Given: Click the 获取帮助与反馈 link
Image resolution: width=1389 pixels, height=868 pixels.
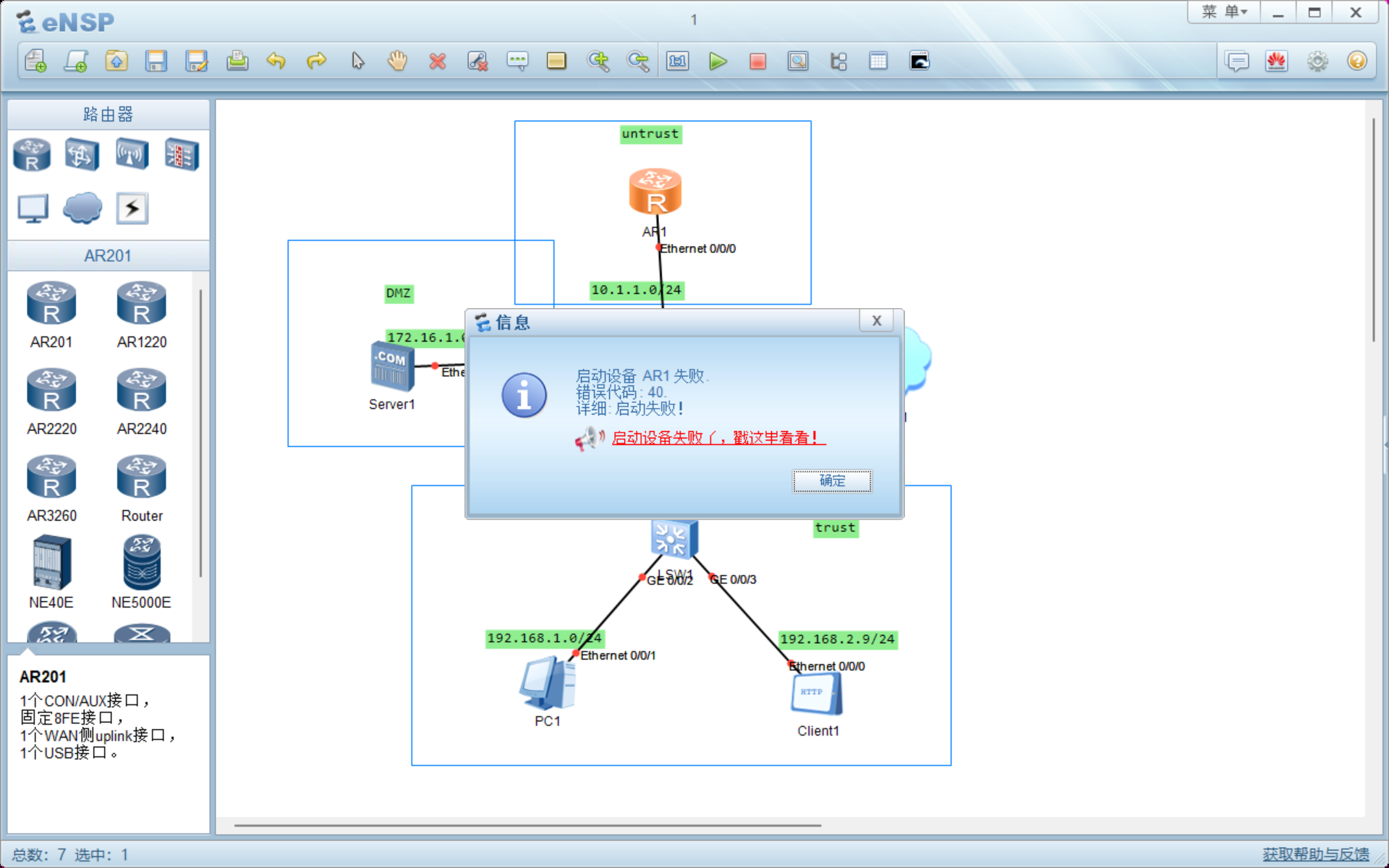Looking at the screenshot, I should pos(1315,854).
